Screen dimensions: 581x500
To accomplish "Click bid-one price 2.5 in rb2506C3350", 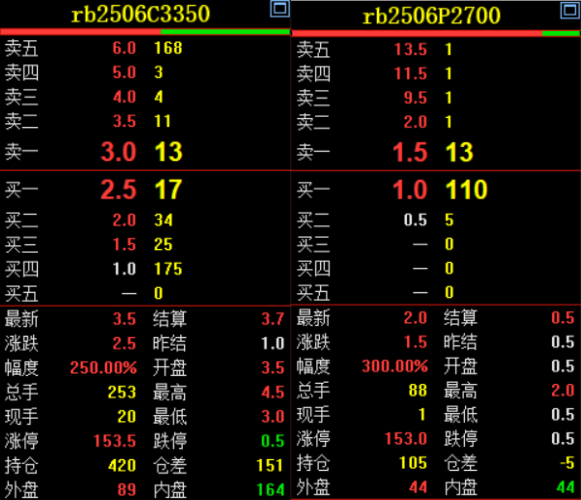I will 119,189.
